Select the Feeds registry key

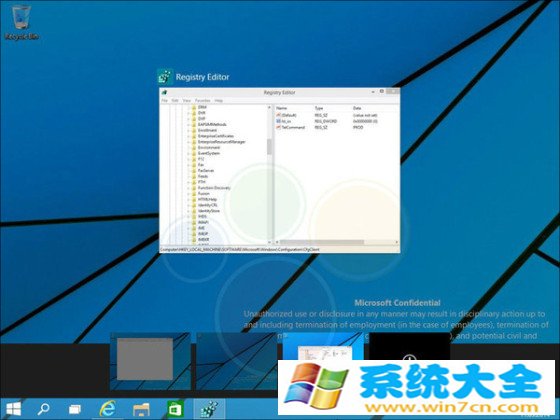203,176
